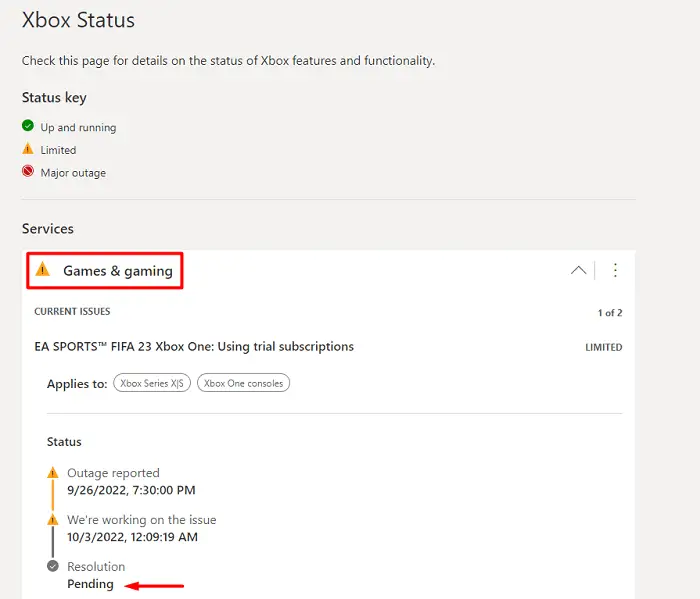Click the Services section heading
The width and height of the screenshot is (700, 599).
(x=48, y=229)
